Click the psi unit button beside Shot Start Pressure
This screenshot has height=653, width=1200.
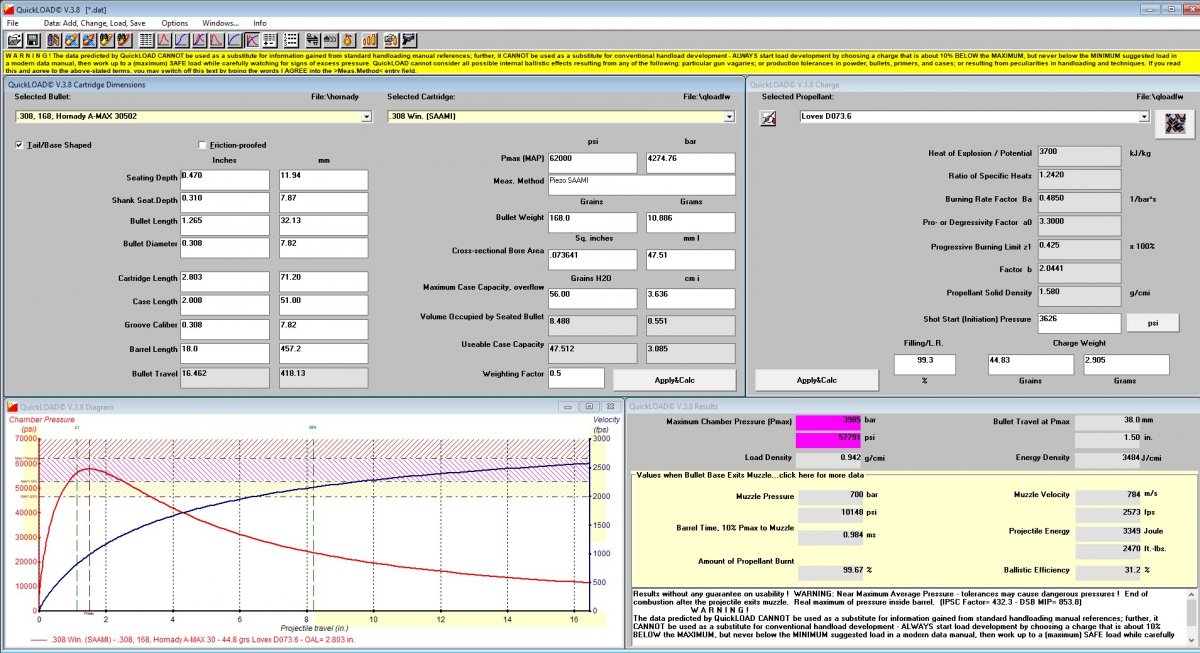tap(1151, 322)
